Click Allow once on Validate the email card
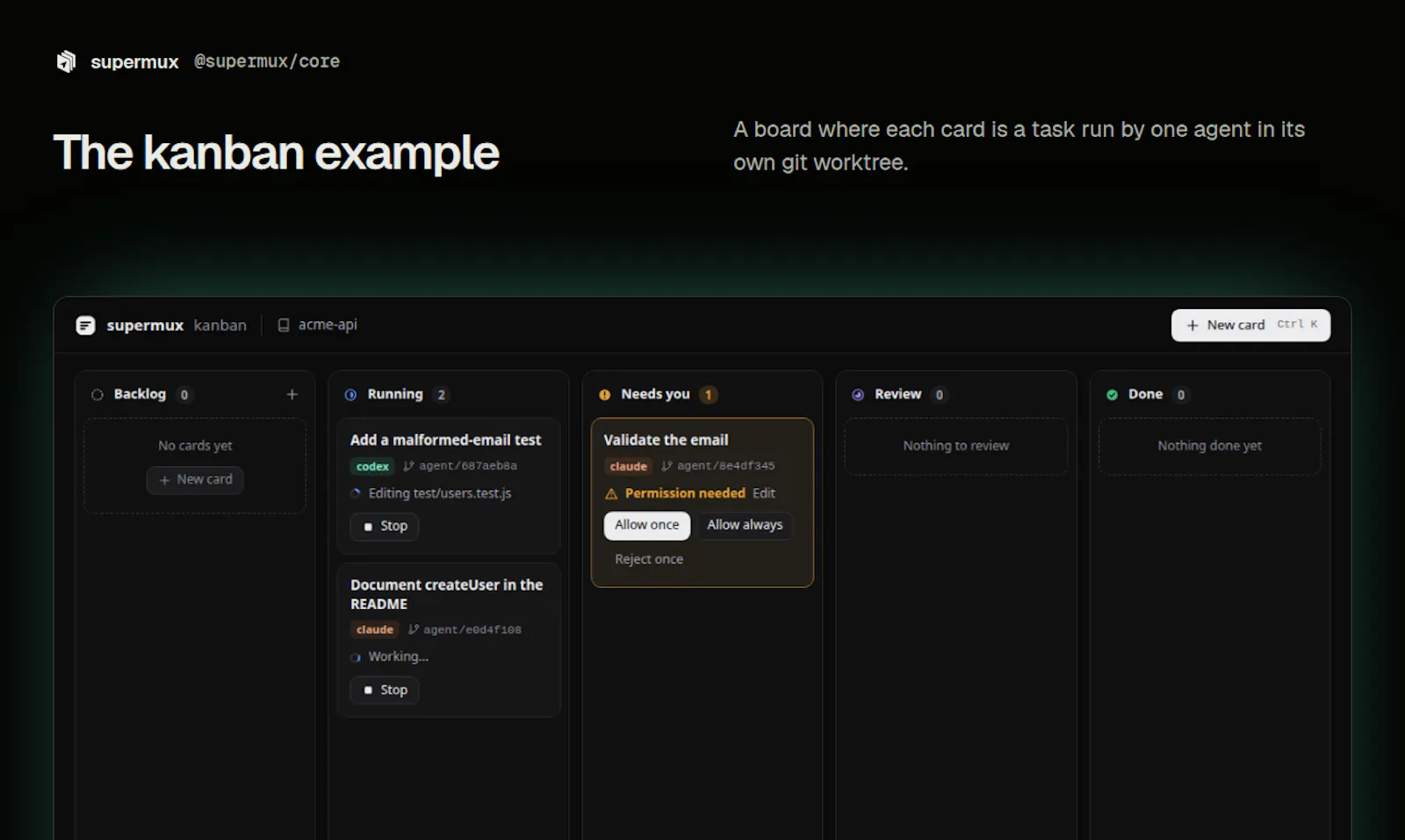Viewport: 1405px width, 840px height. pos(647,525)
